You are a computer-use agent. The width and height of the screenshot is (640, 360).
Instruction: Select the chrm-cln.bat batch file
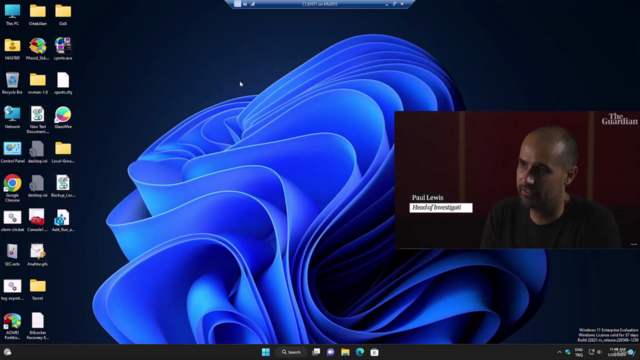tap(12, 220)
